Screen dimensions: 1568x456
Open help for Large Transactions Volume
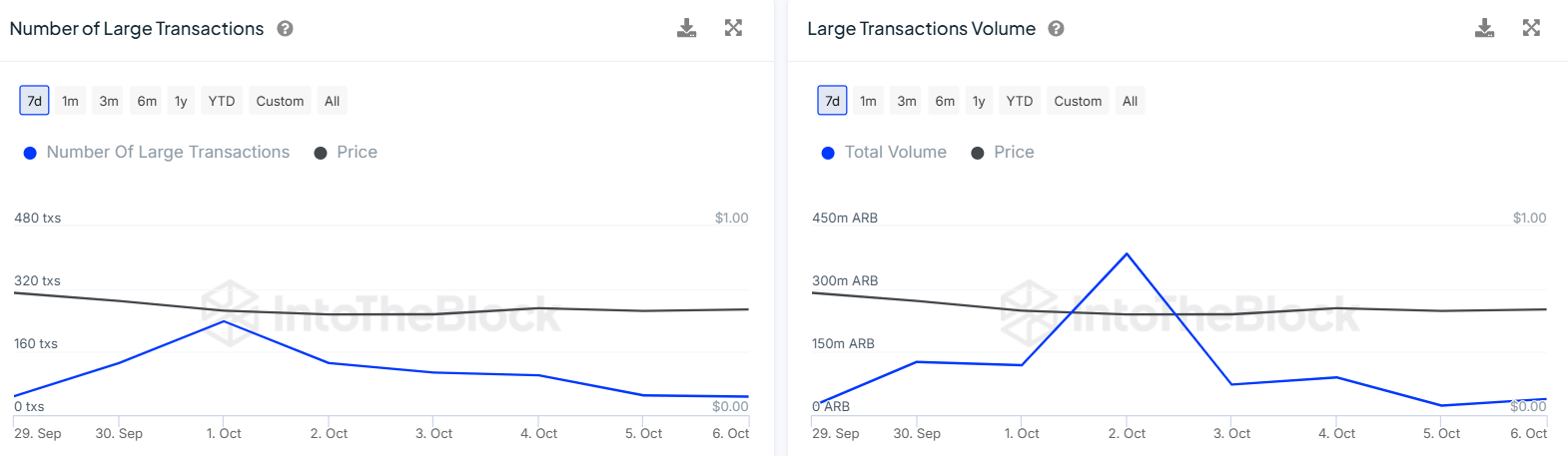pos(1057,29)
